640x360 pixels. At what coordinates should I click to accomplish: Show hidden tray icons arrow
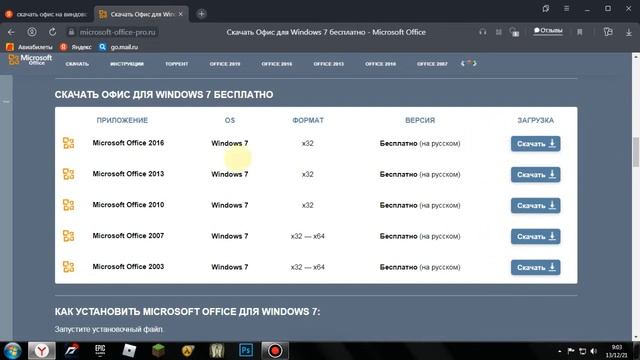[560, 351]
